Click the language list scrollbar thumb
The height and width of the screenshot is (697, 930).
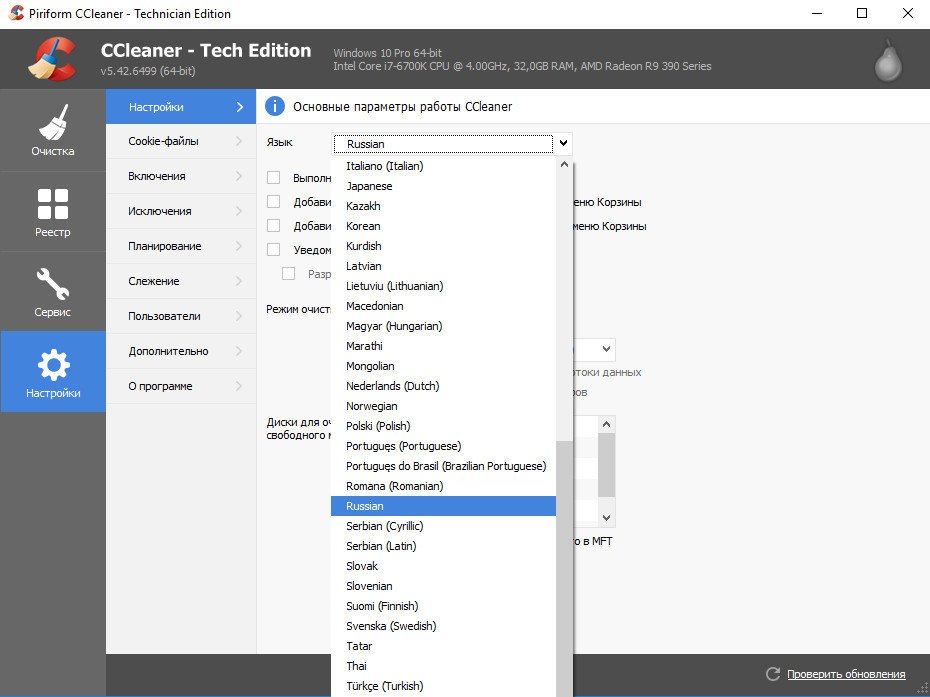click(564, 569)
